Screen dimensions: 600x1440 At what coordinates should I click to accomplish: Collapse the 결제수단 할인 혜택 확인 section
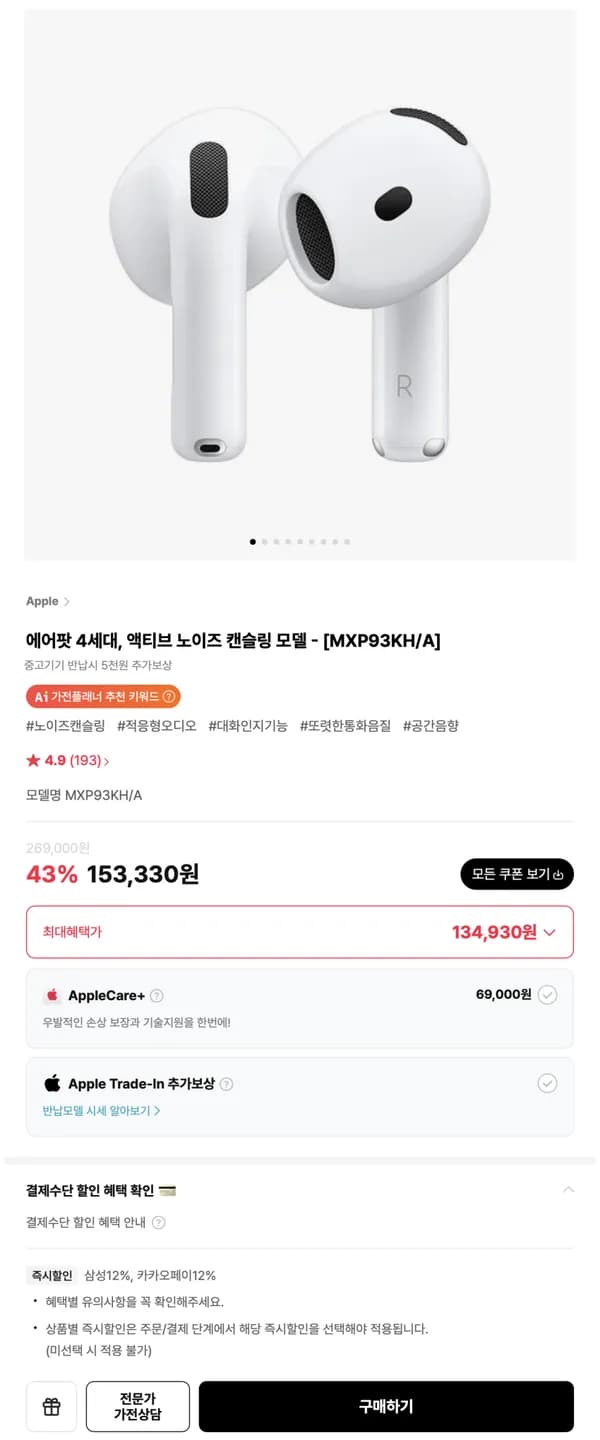point(568,1190)
